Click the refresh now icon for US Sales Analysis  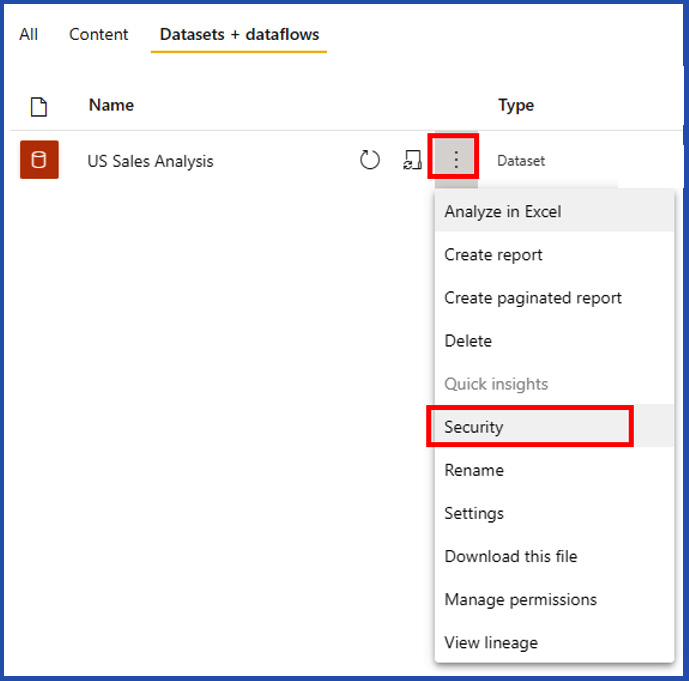(x=370, y=160)
